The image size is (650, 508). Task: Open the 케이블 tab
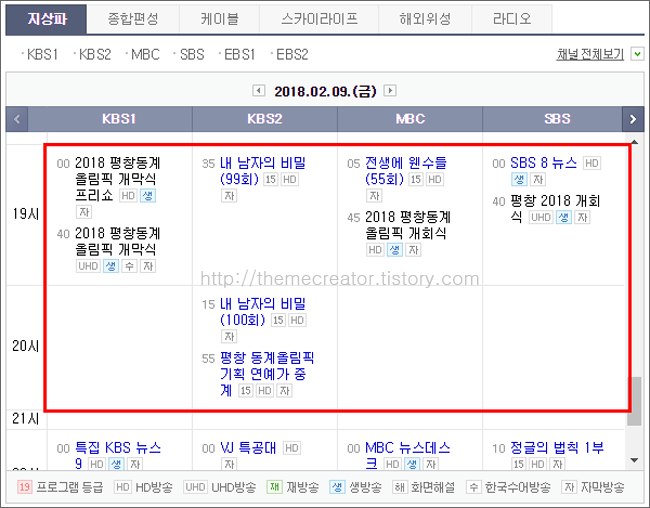coord(219,19)
